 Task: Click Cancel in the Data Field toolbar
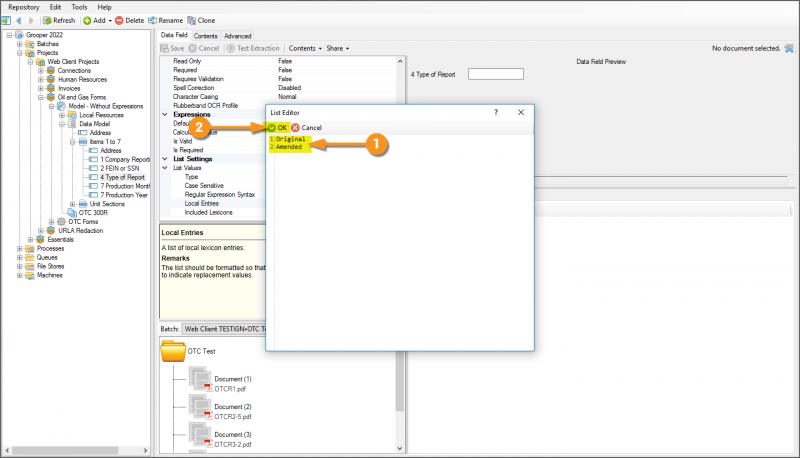pyautogui.click(x=204, y=48)
